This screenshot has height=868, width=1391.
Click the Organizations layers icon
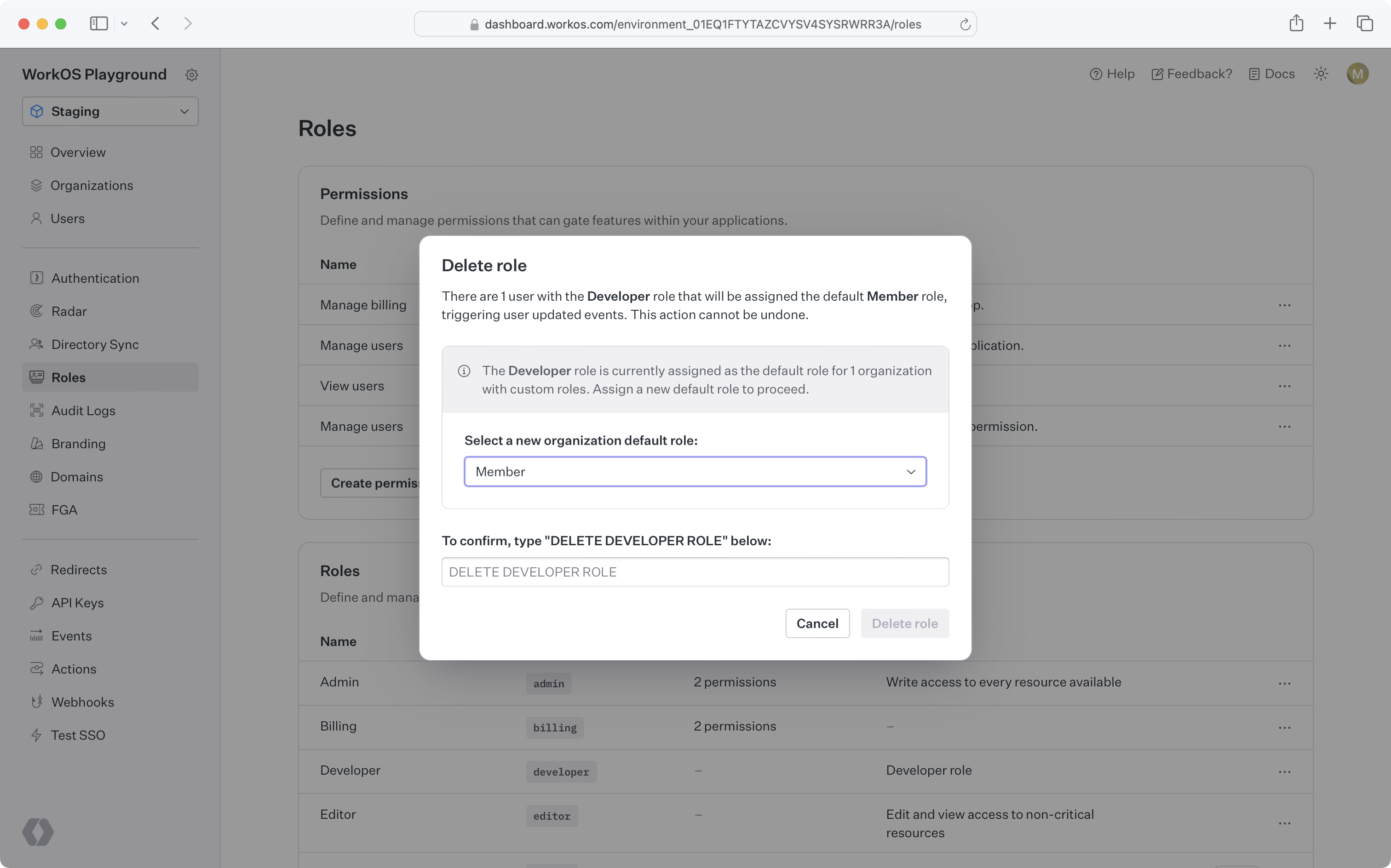pyautogui.click(x=36, y=185)
